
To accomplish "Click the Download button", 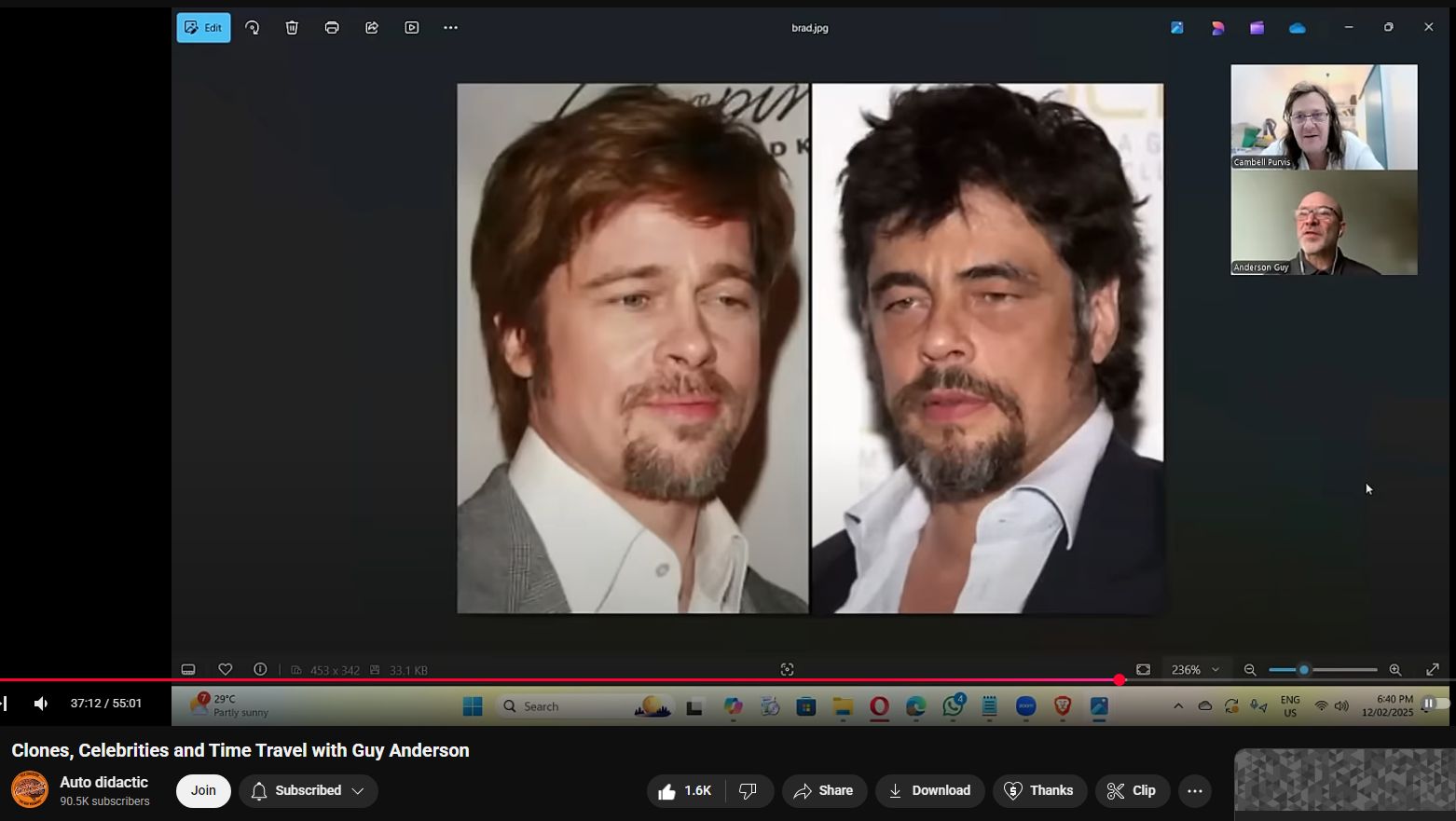I will point(929,790).
